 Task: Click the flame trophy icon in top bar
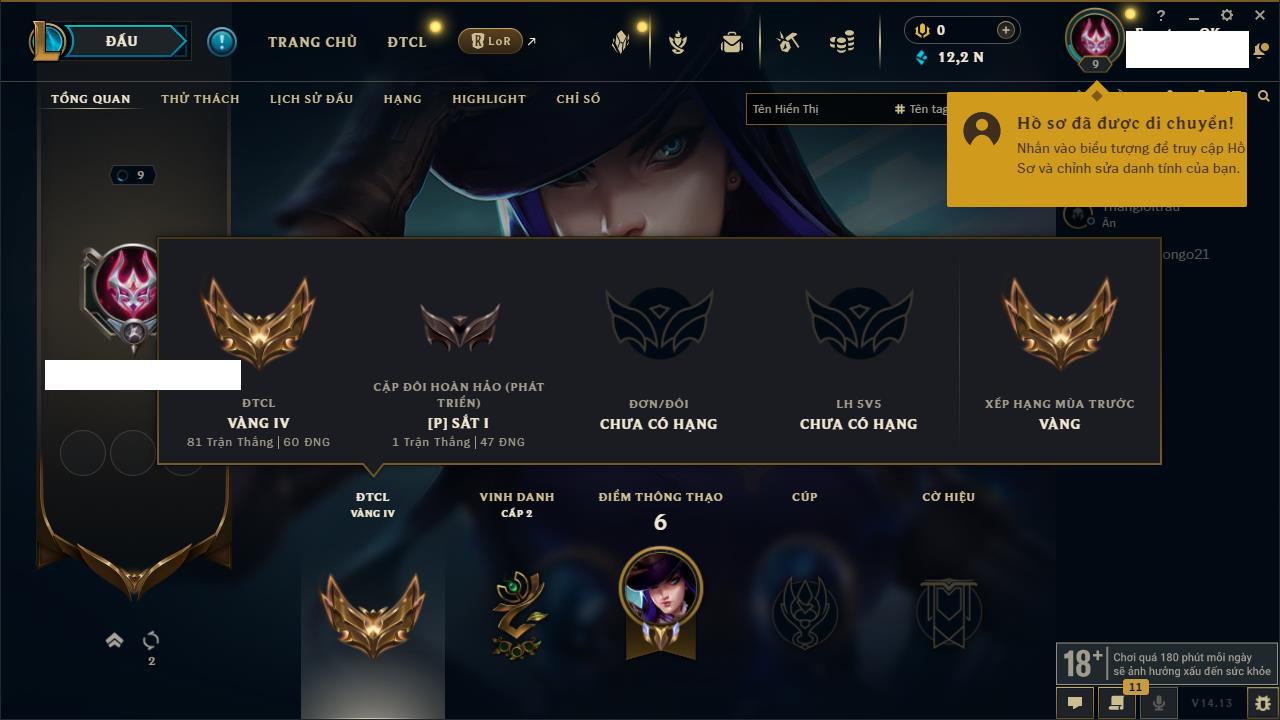coord(678,42)
